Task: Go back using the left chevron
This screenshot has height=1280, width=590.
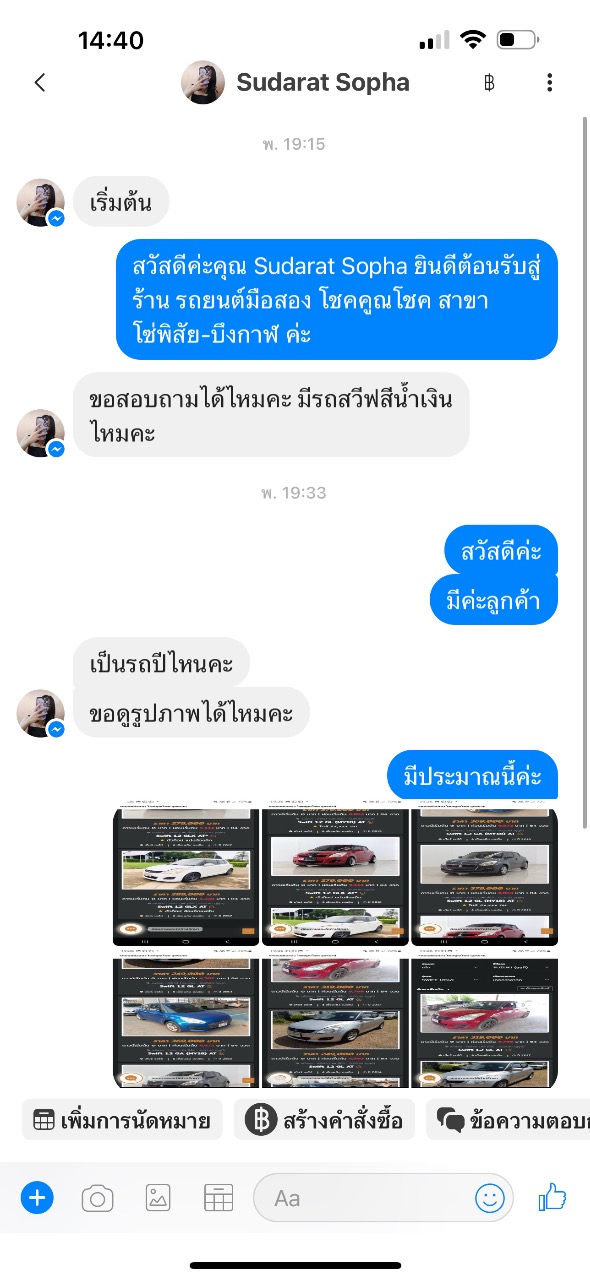Action: click(40, 83)
